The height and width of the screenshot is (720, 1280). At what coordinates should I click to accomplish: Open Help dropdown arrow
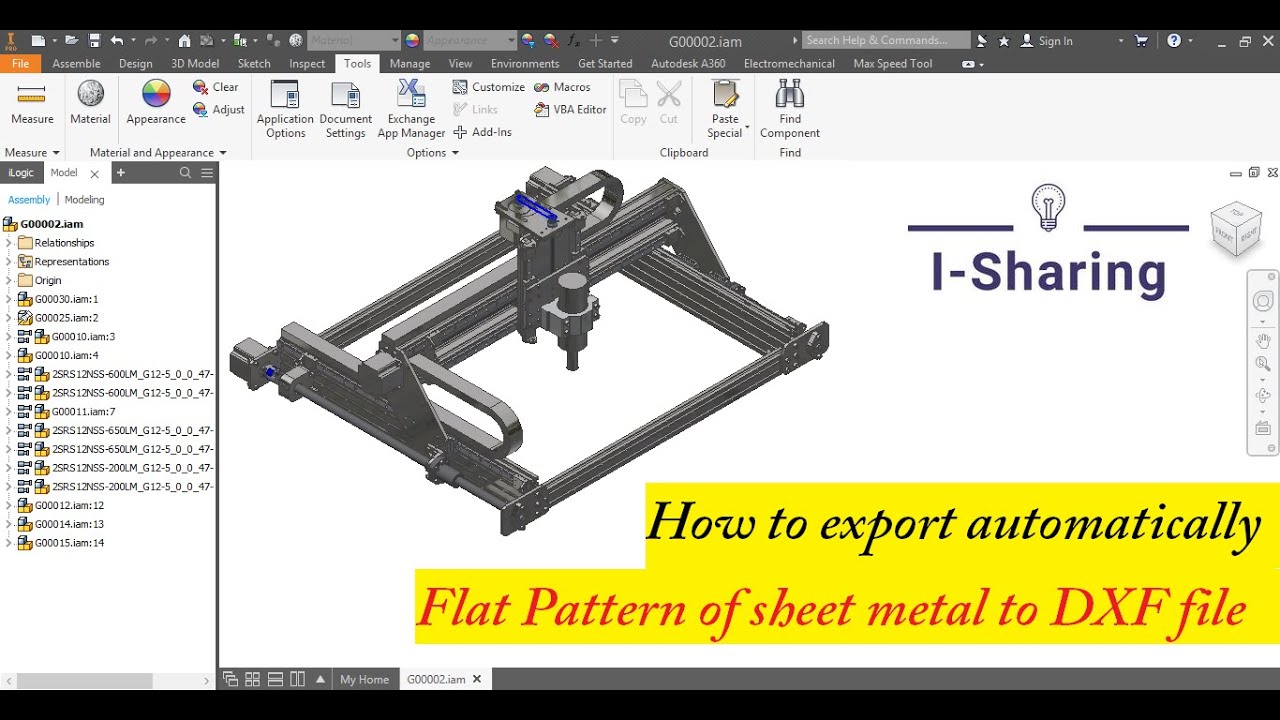1192,41
